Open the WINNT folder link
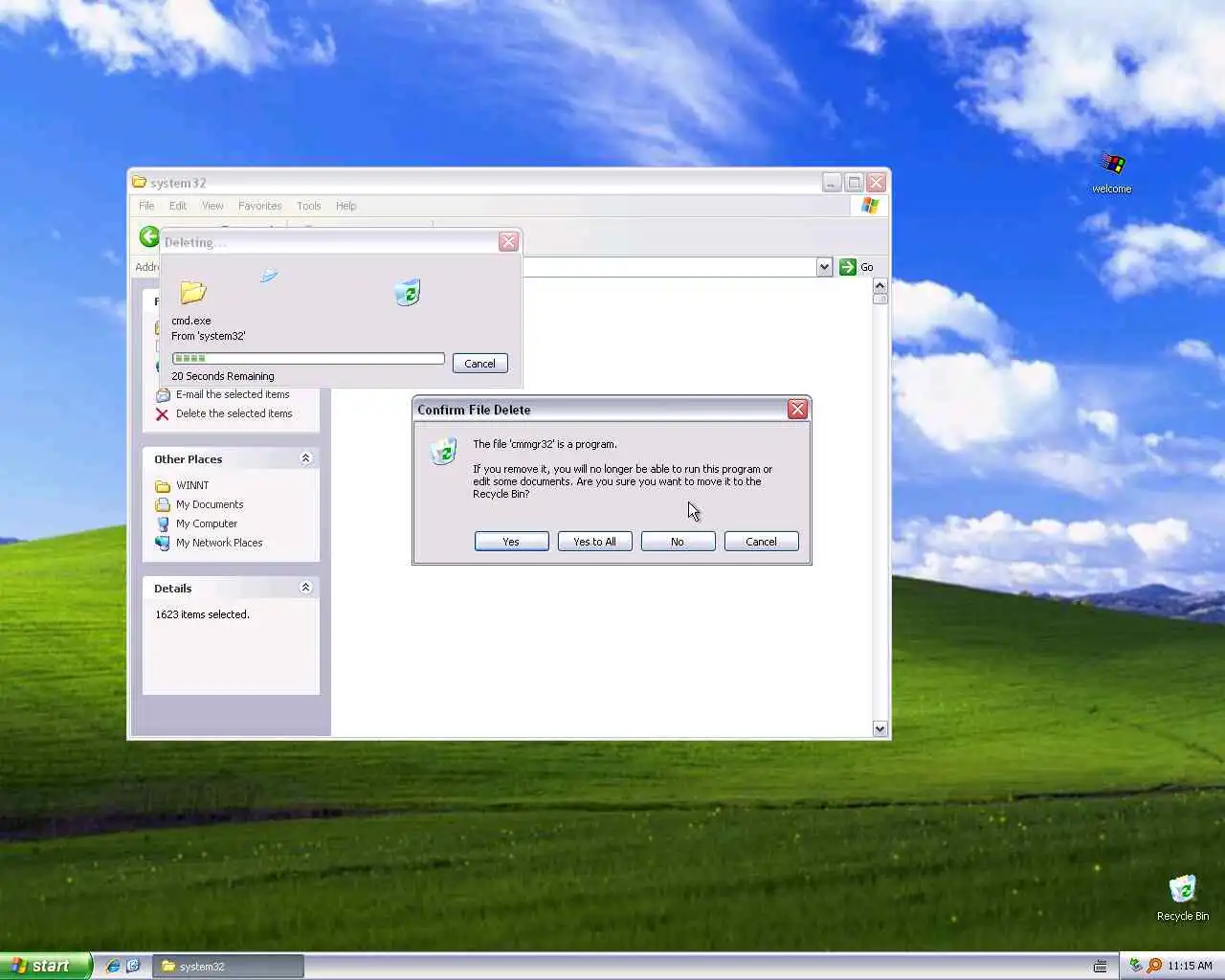Screen dimensions: 1225x980 coord(192,485)
